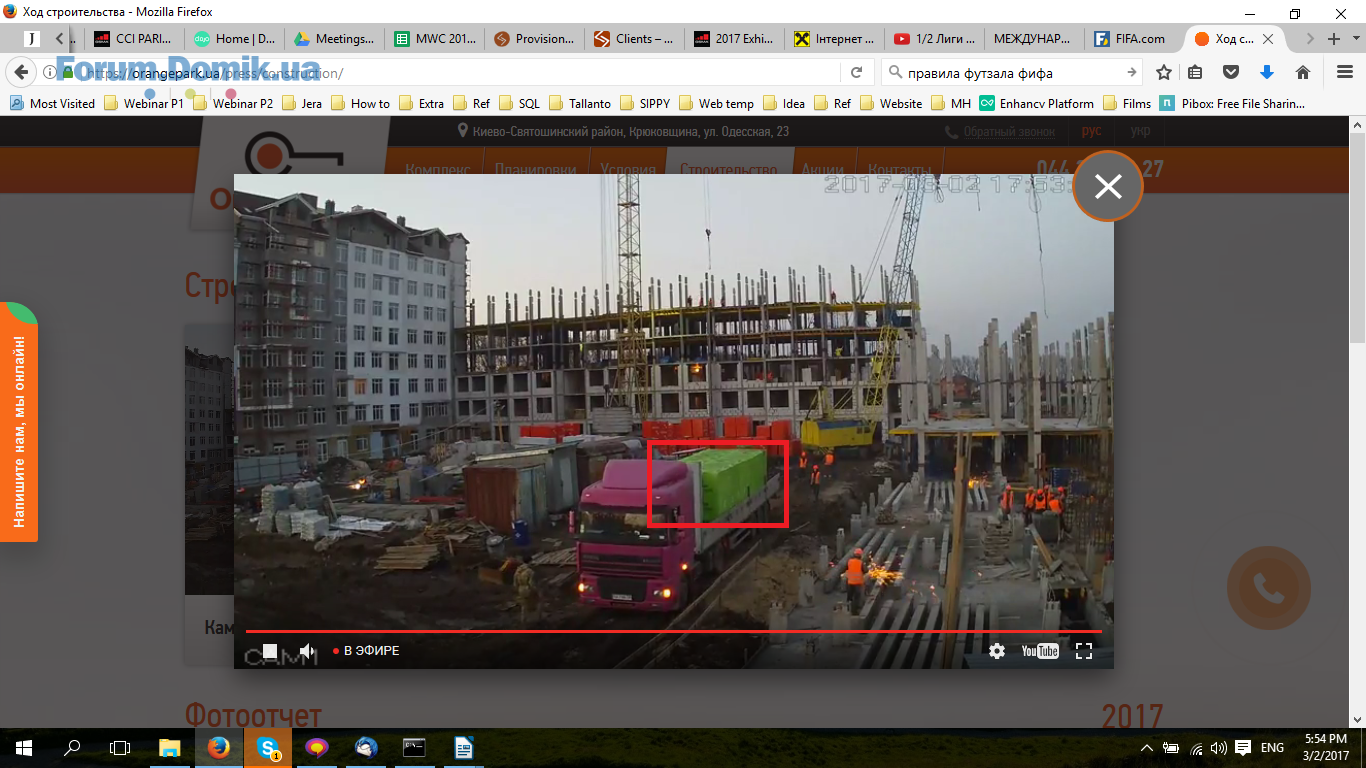Viewport: 1366px width, 768px height.
Task: Show bookmarks list icon in toolbar
Action: click(x=1196, y=72)
